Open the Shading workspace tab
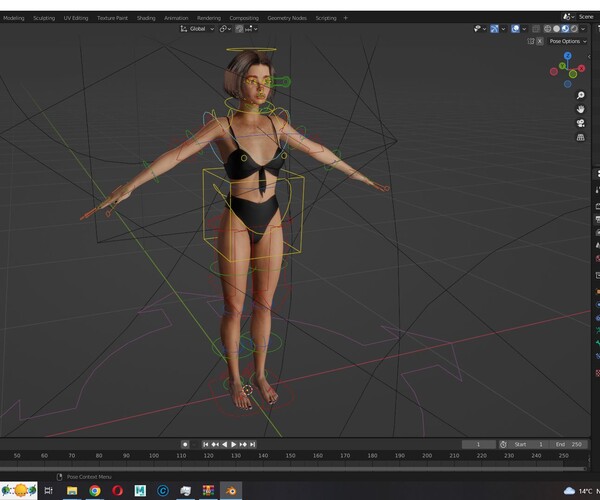The width and height of the screenshot is (600, 500). click(146, 18)
